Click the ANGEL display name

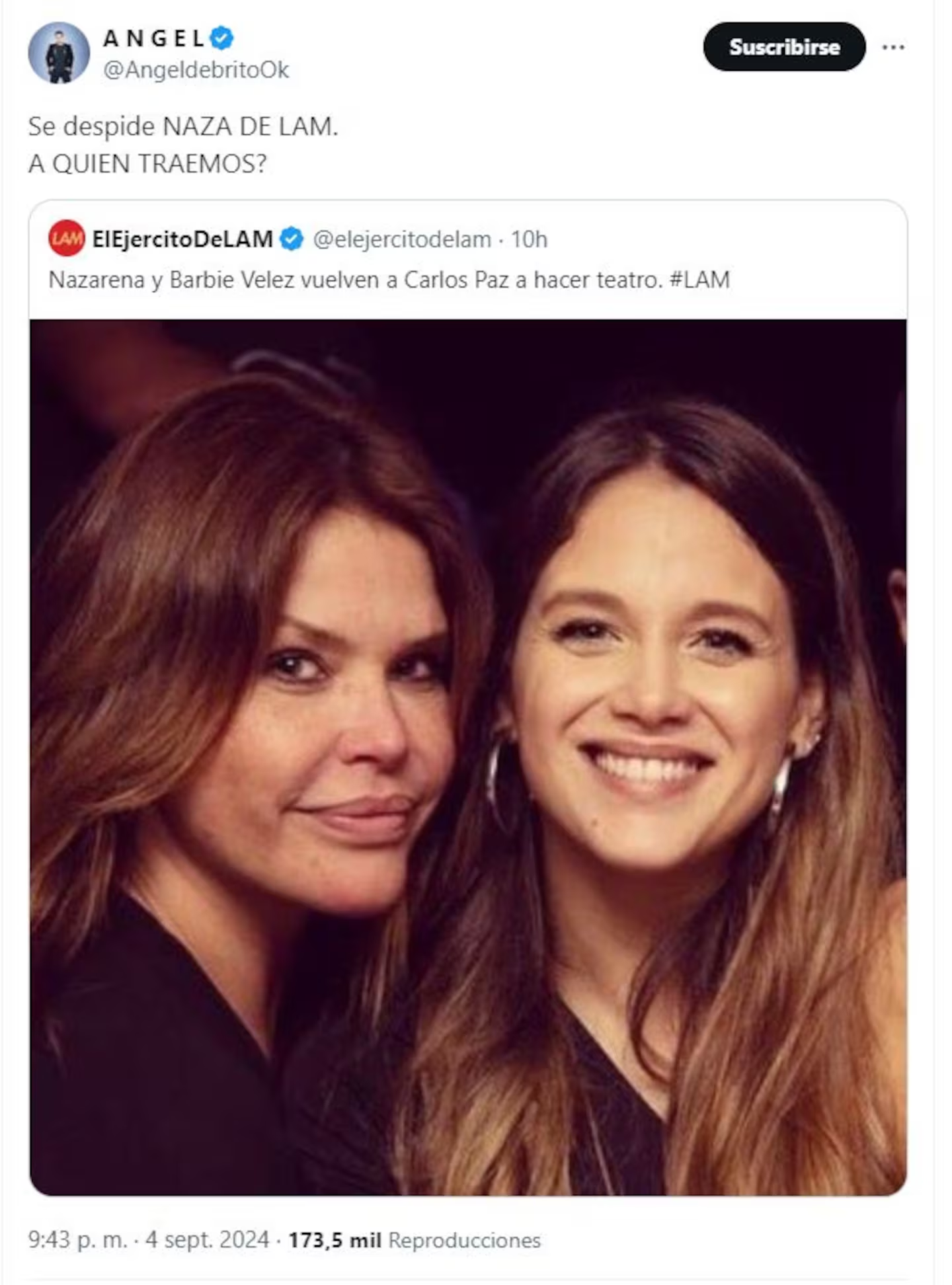tap(154, 38)
